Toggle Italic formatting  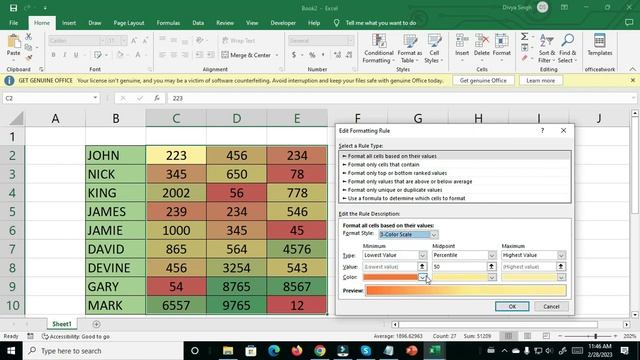pos(64,55)
